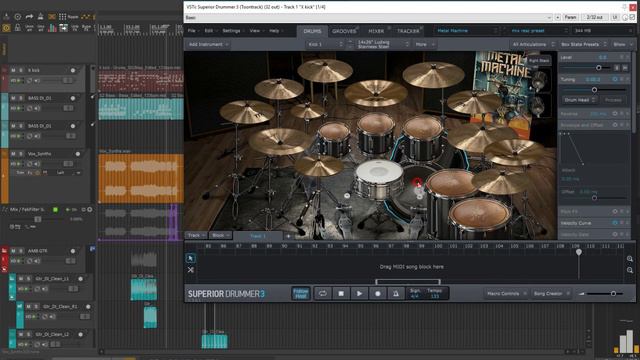Mute the Gtr_DI_Clean_L1 track
This screenshot has width=640, height=360.
click(21, 279)
